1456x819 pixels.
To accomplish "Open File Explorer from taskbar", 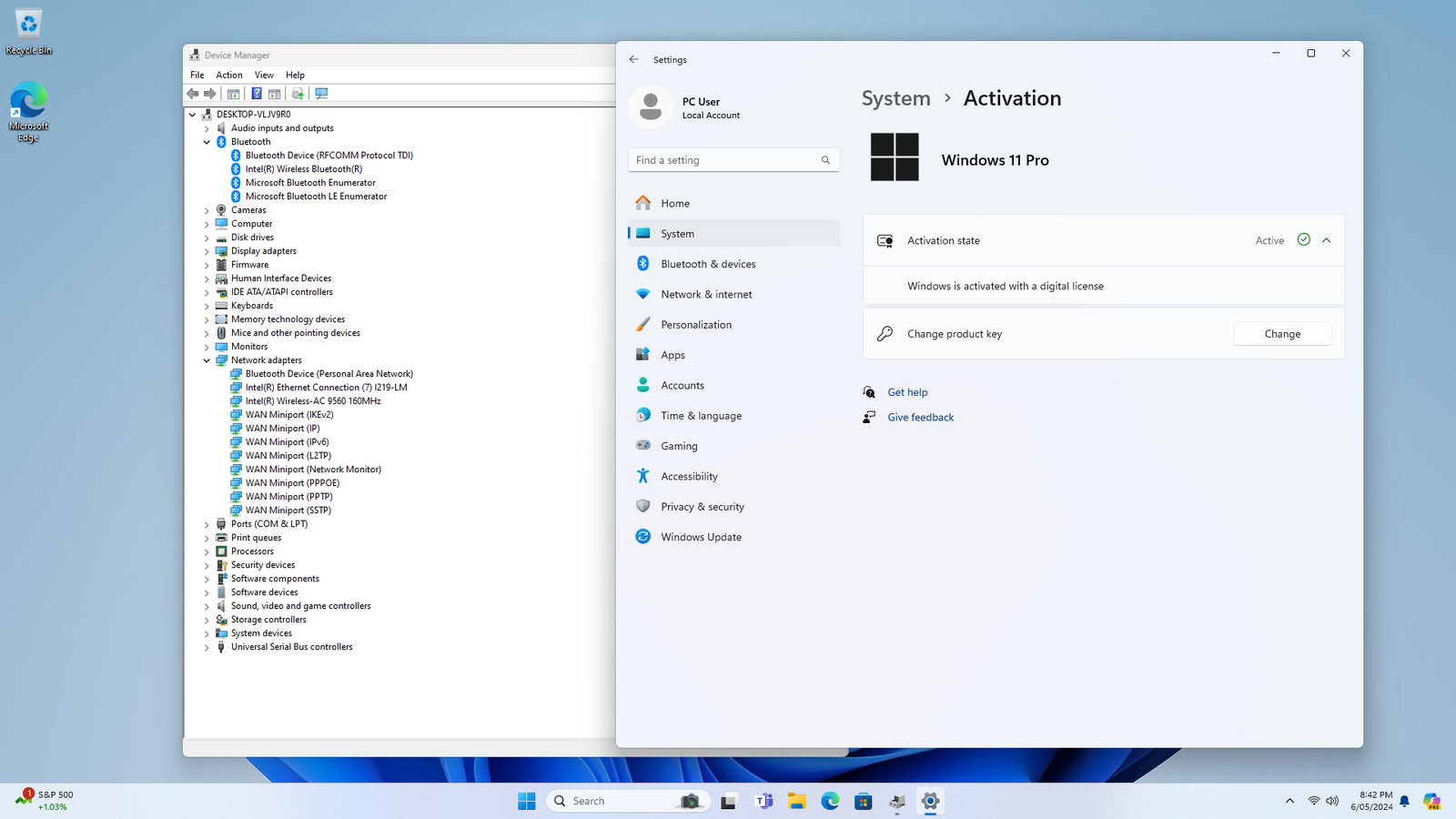I will tap(797, 801).
